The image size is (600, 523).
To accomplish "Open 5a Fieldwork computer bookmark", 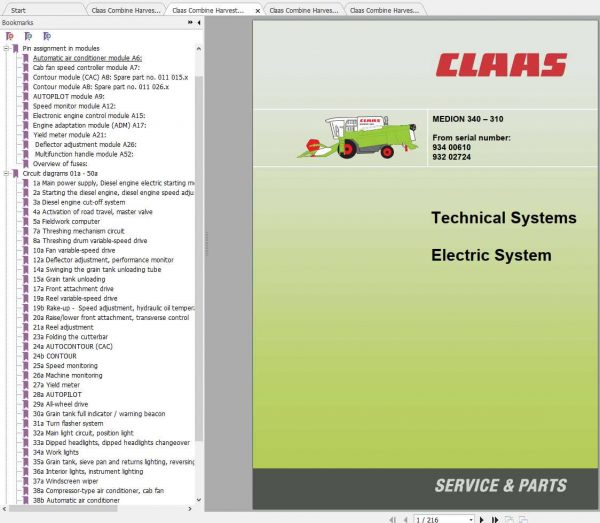I will (x=66, y=222).
